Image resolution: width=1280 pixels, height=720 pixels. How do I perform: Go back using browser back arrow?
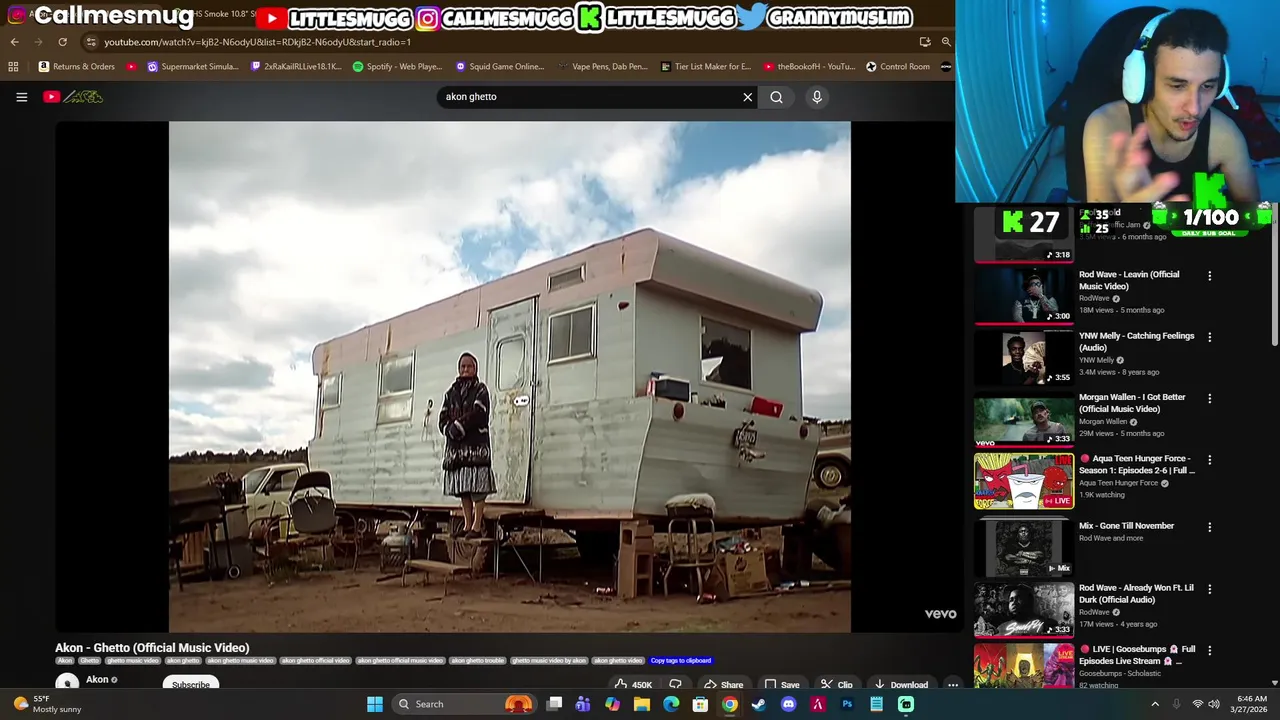(14, 42)
